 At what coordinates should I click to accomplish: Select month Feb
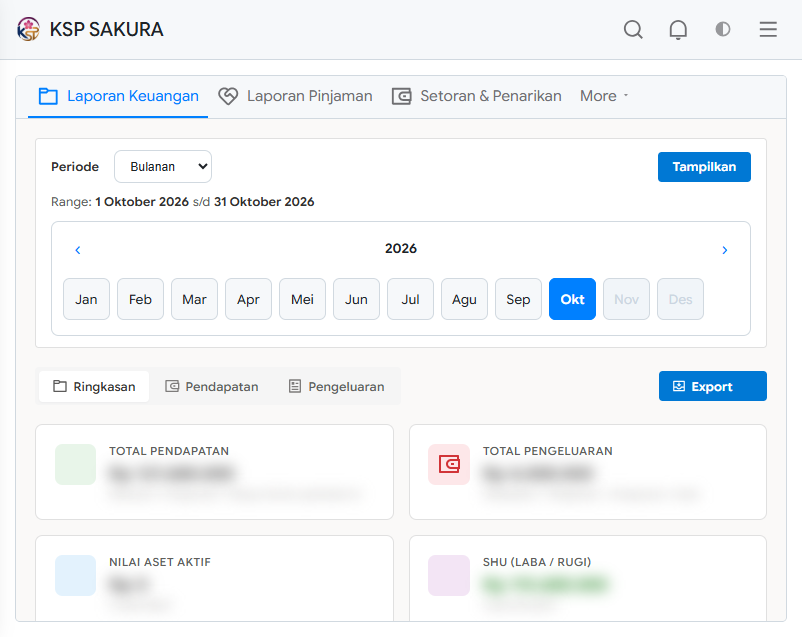tap(140, 299)
